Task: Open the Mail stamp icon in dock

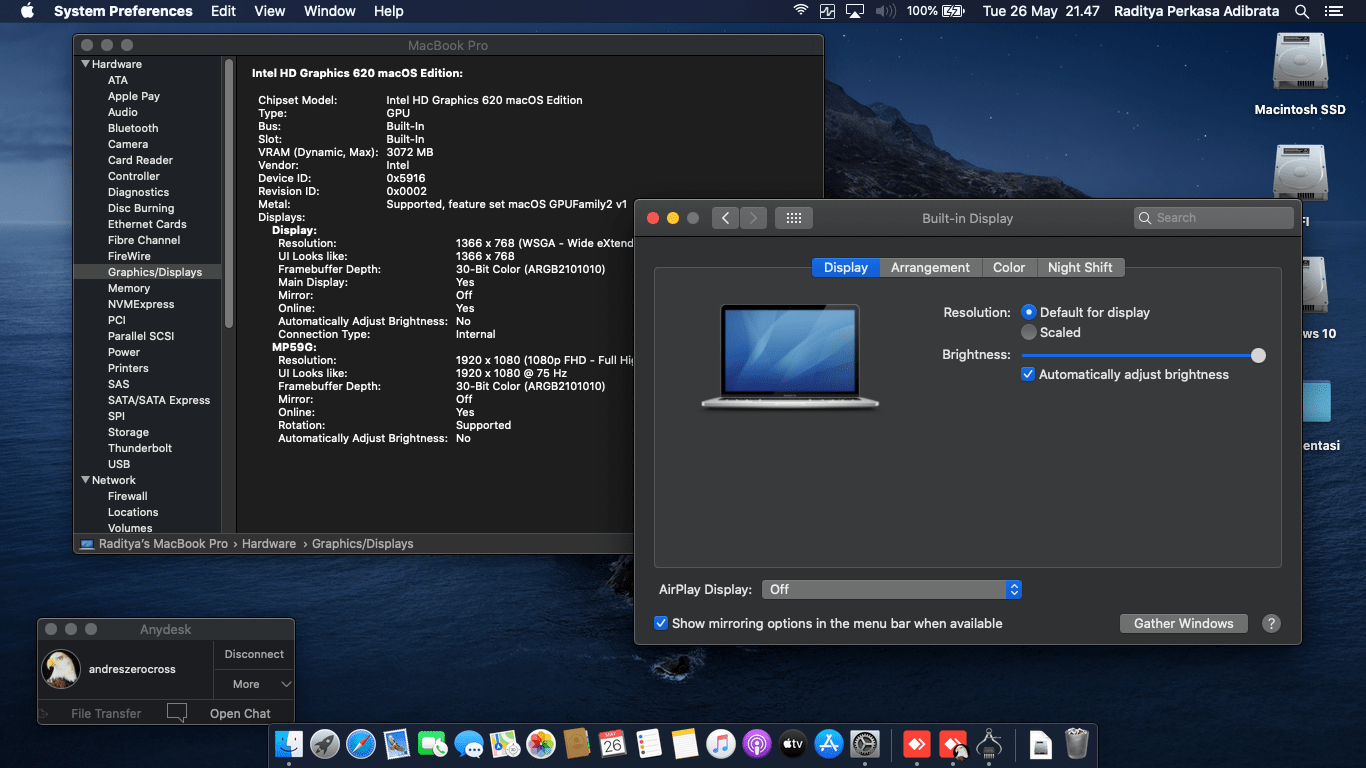Action: point(397,744)
